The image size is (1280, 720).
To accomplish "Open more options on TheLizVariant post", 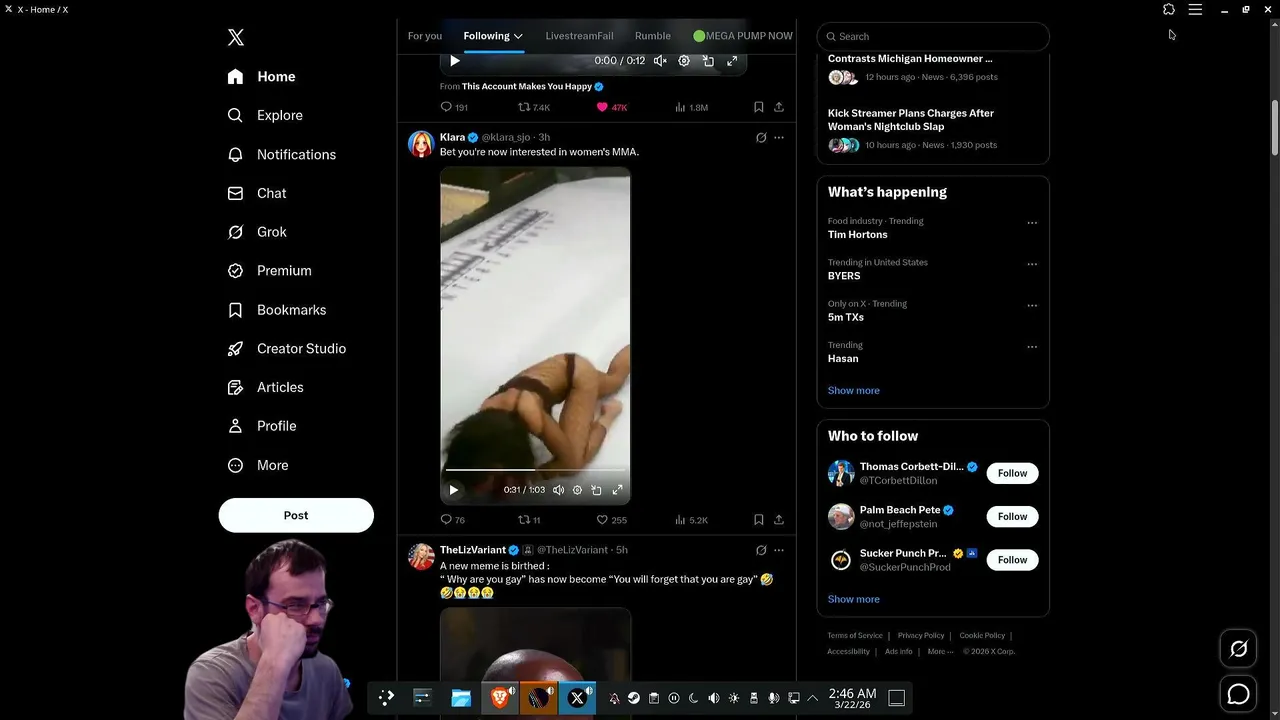I will coord(779,550).
